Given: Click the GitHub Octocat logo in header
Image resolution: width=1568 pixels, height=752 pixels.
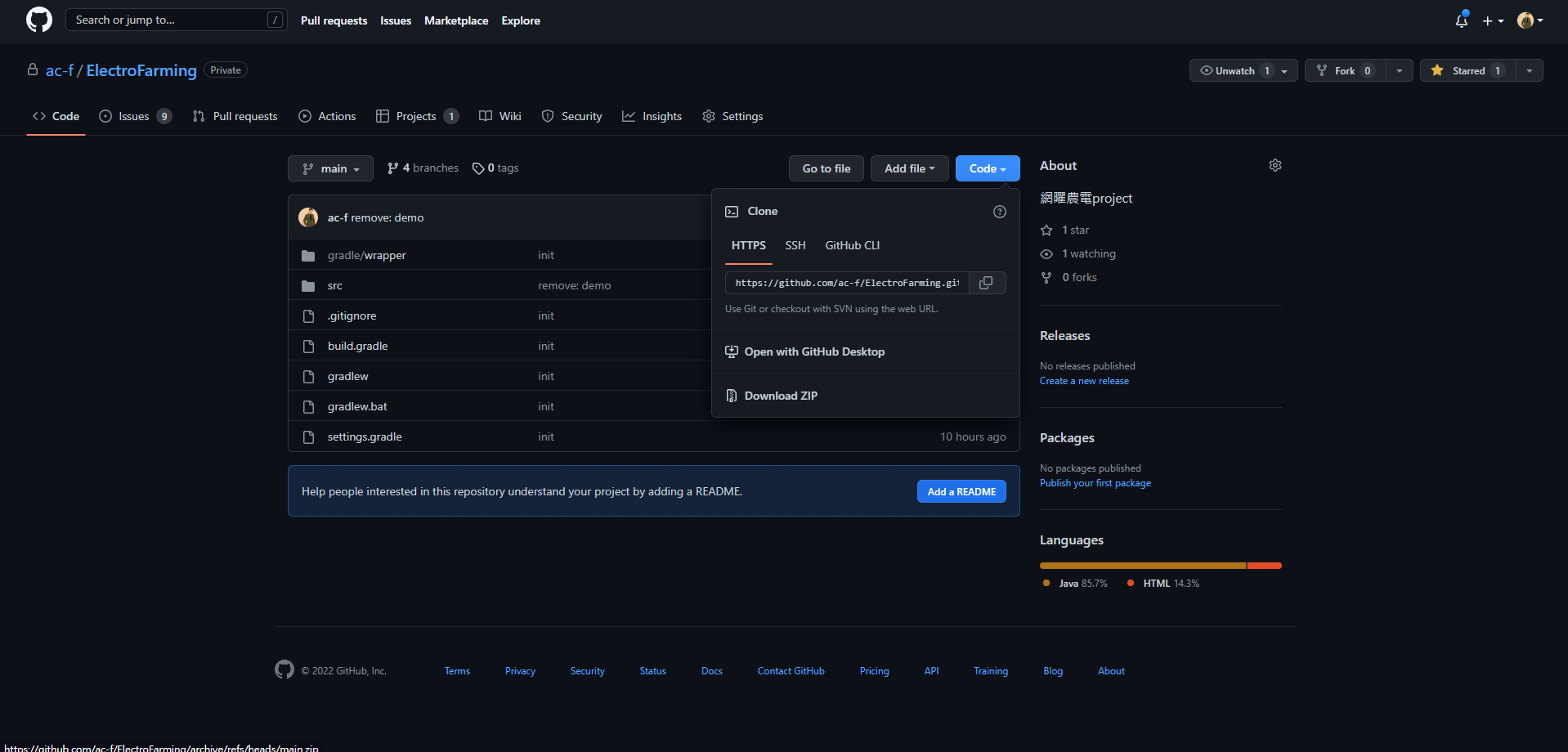Looking at the screenshot, I should (39, 20).
